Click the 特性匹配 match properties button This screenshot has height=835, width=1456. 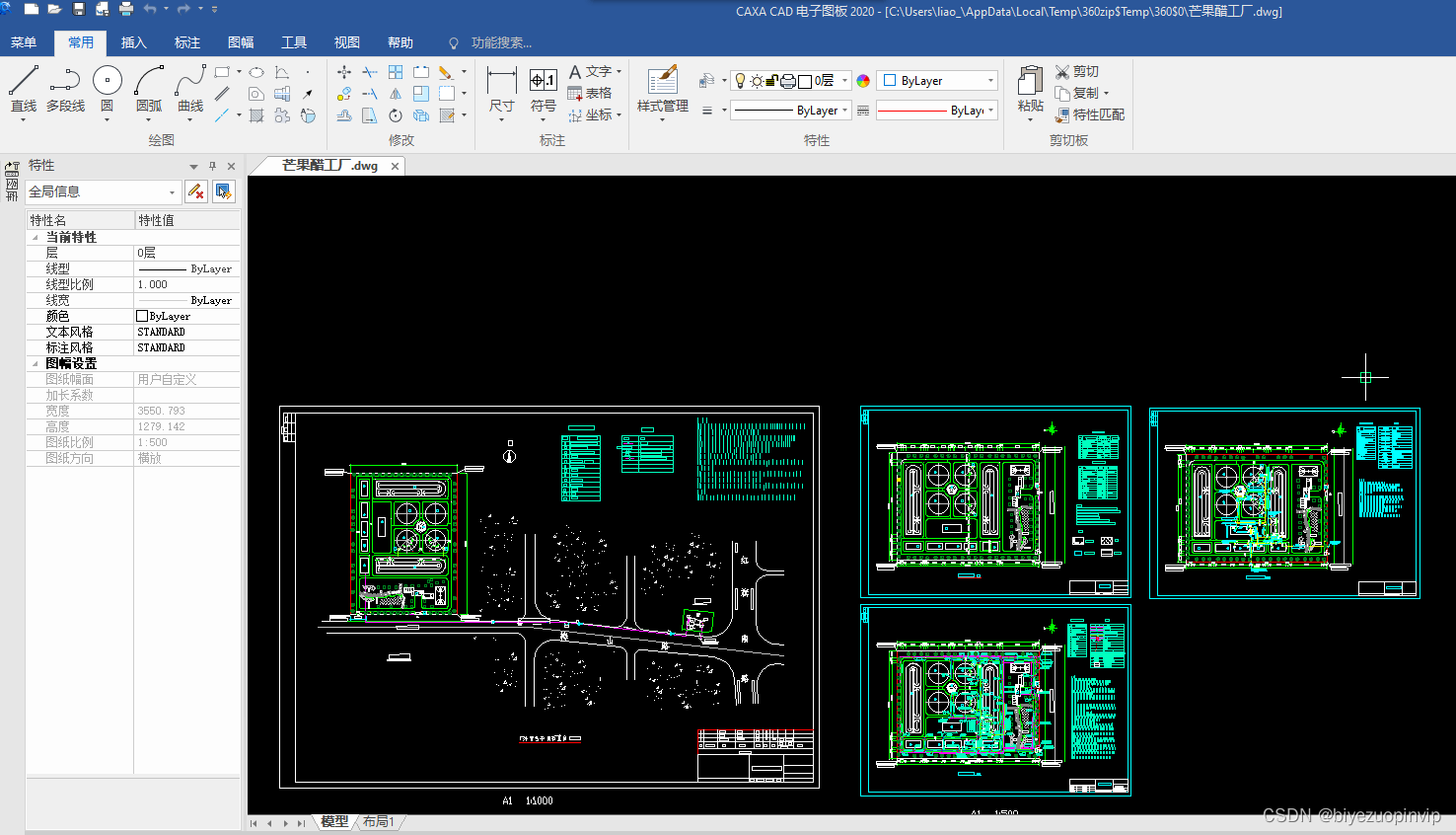click(x=1089, y=115)
